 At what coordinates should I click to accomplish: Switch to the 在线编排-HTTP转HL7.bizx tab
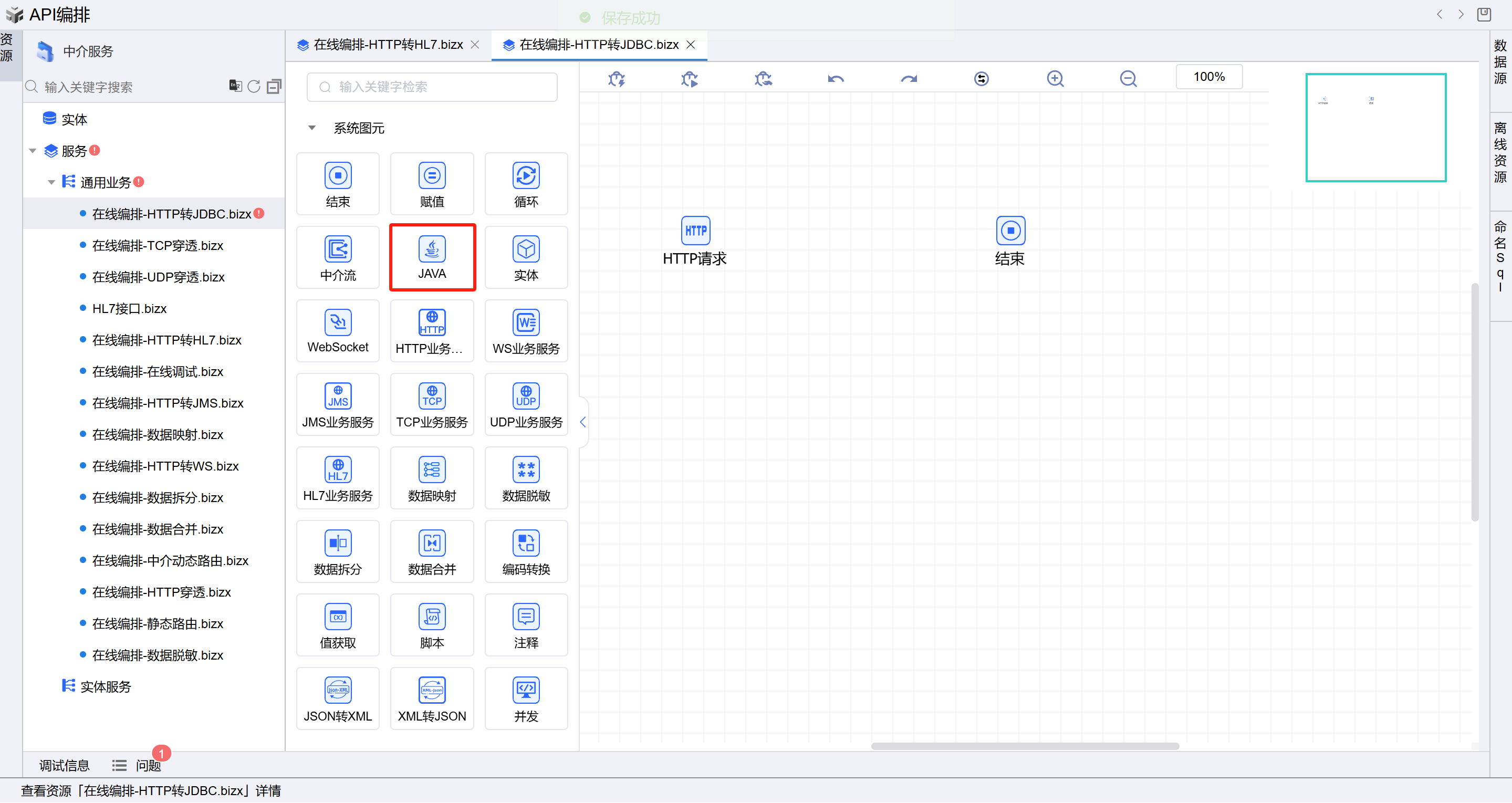point(388,45)
